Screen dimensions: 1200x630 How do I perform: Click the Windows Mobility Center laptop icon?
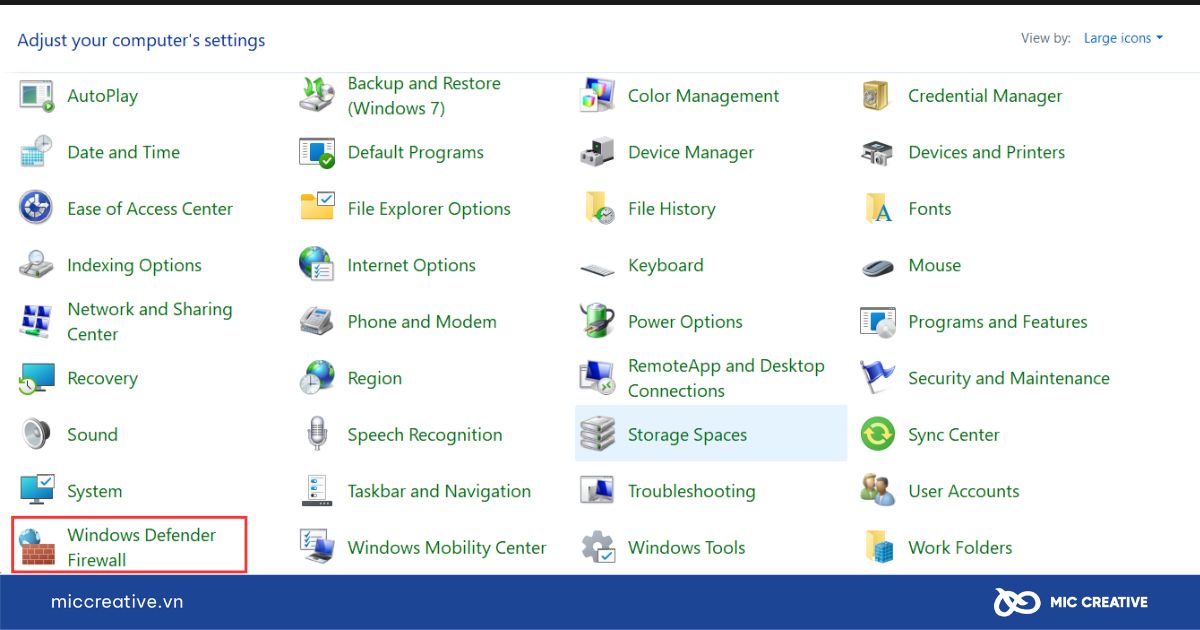(x=317, y=547)
